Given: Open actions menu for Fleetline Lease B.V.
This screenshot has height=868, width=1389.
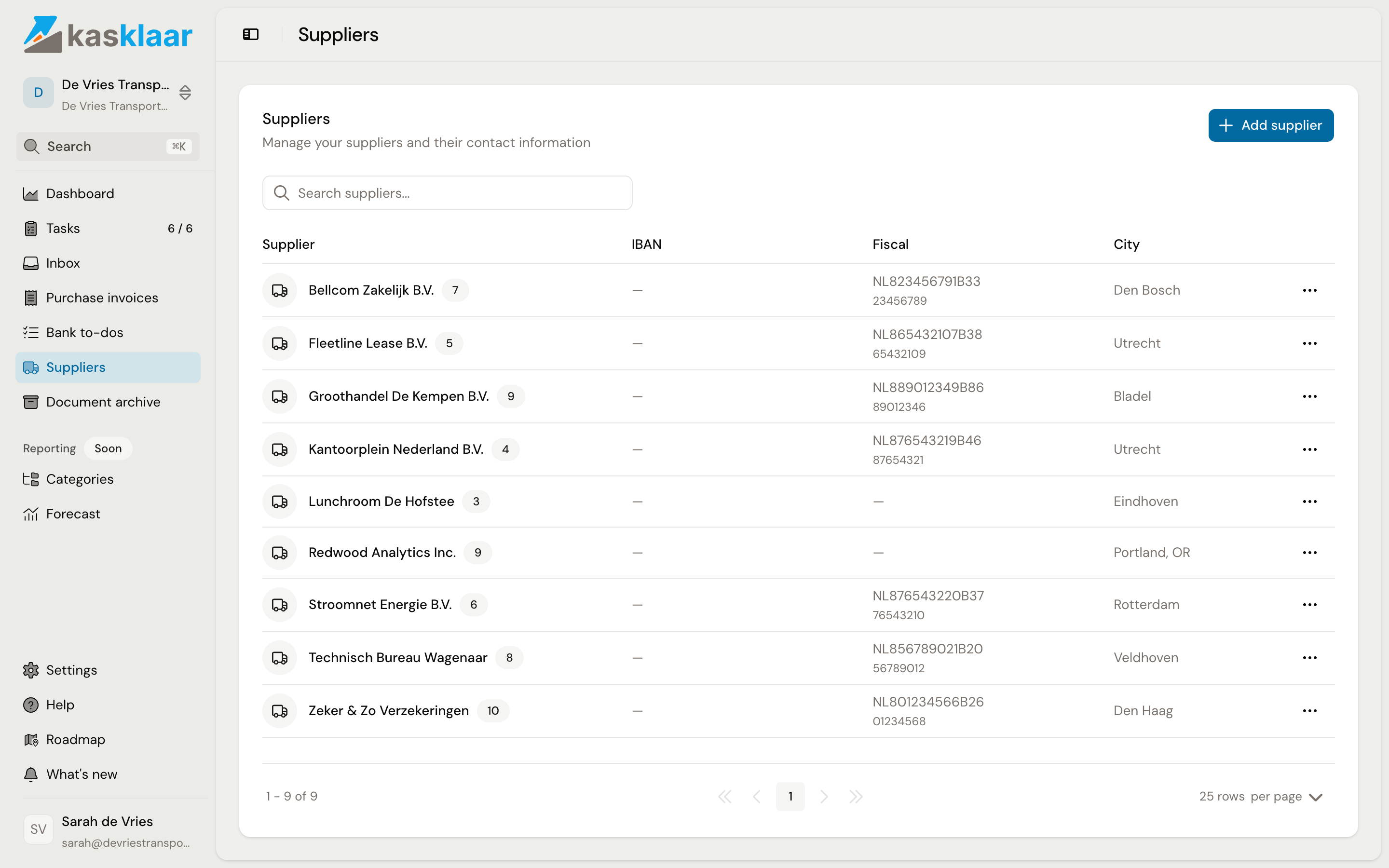Looking at the screenshot, I should (1310, 343).
